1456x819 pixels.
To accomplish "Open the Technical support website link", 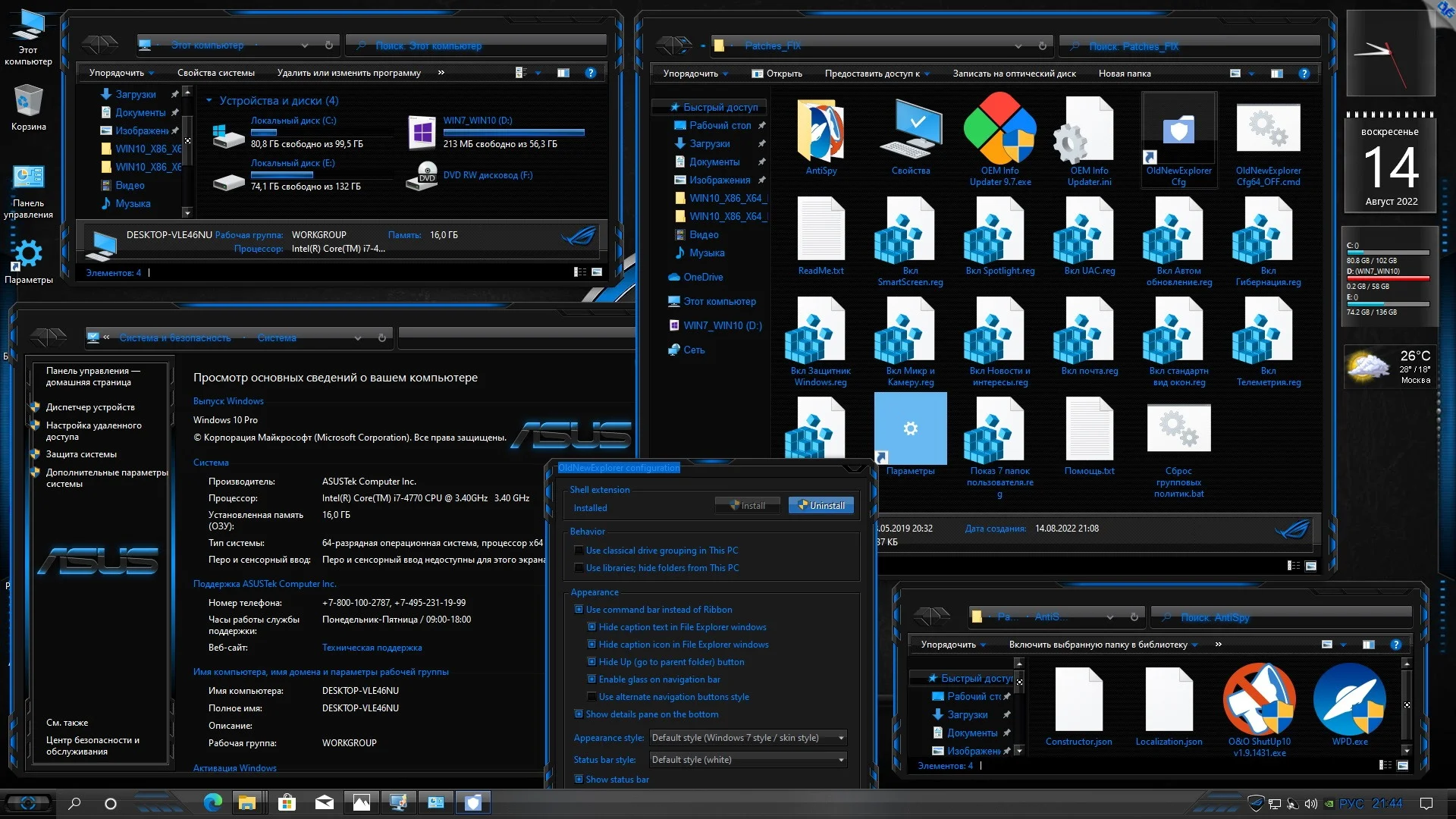I will click(372, 648).
